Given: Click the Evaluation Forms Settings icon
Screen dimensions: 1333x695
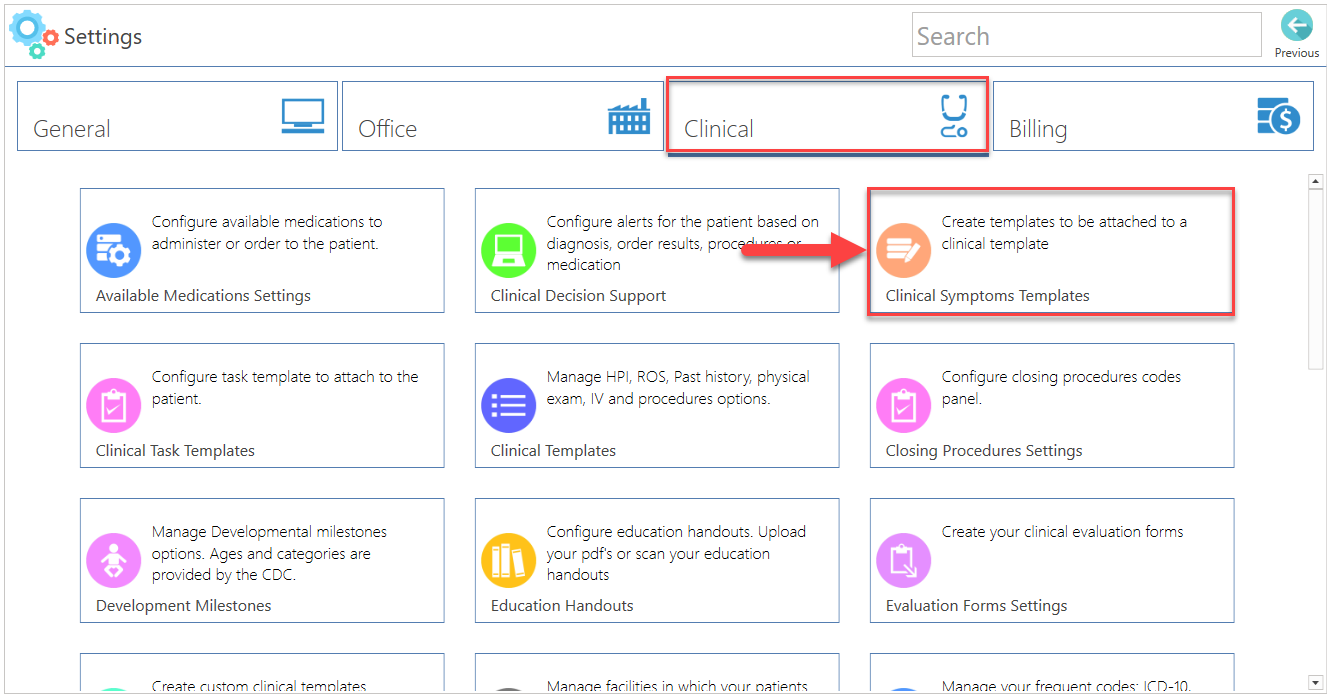Looking at the screenshot, I should [904, 560].
